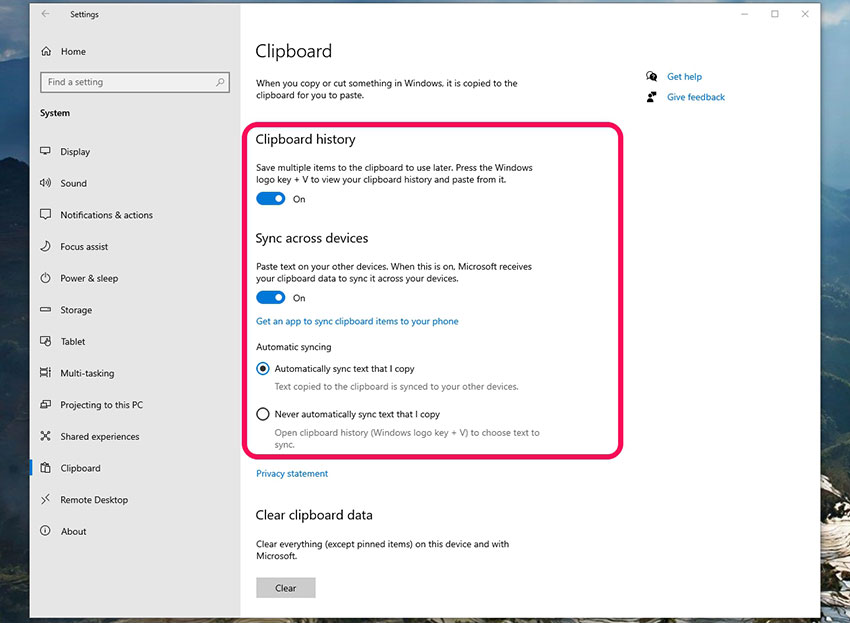Select the Remote Desktop icon
The height and width of the screenshot is (623, 850).
[45, 500]
